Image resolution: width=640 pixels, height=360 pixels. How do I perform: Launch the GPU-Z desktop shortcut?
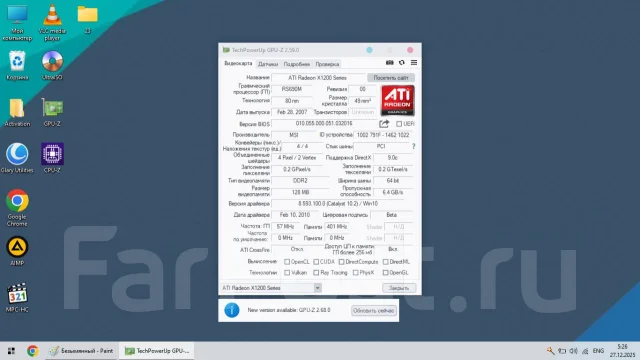click(x=52, y=112)
